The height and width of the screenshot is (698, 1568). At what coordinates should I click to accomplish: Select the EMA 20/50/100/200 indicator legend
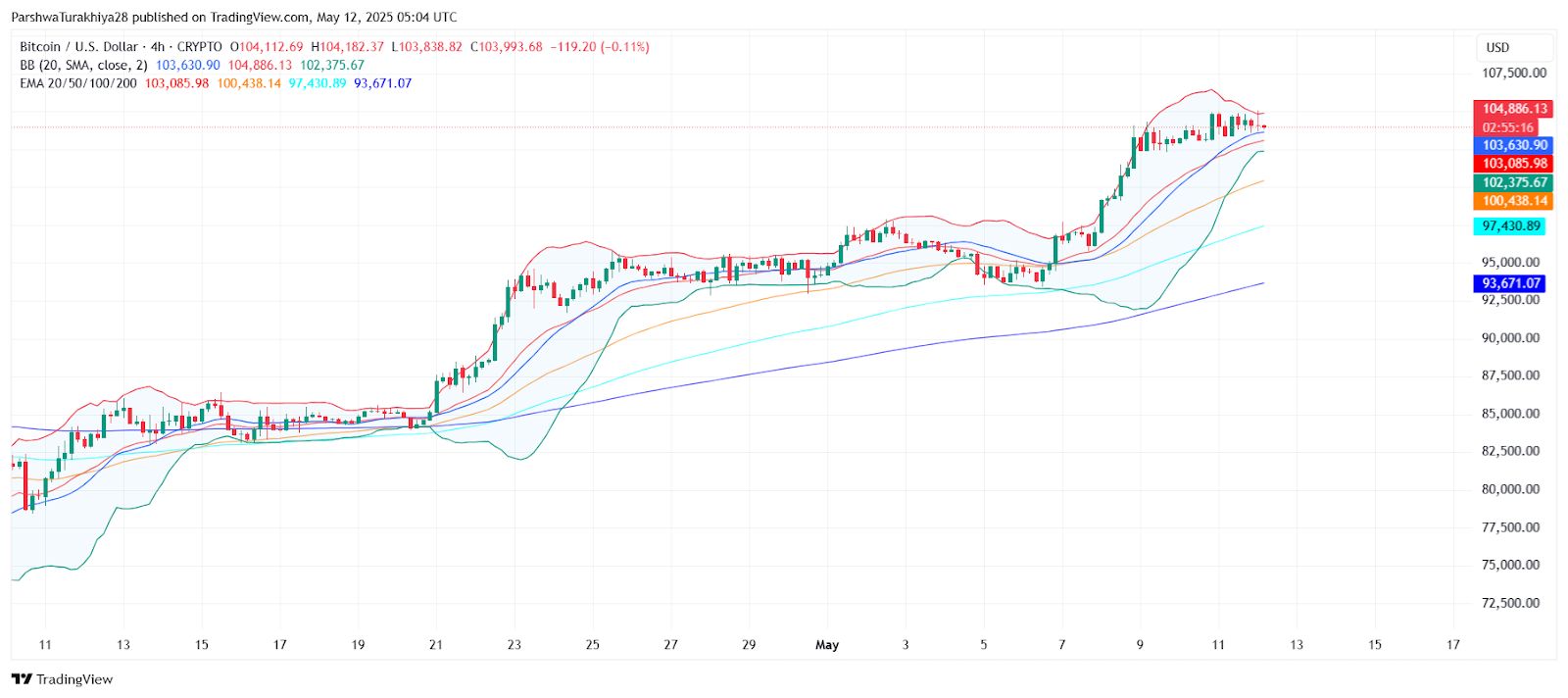pos(78,83)
